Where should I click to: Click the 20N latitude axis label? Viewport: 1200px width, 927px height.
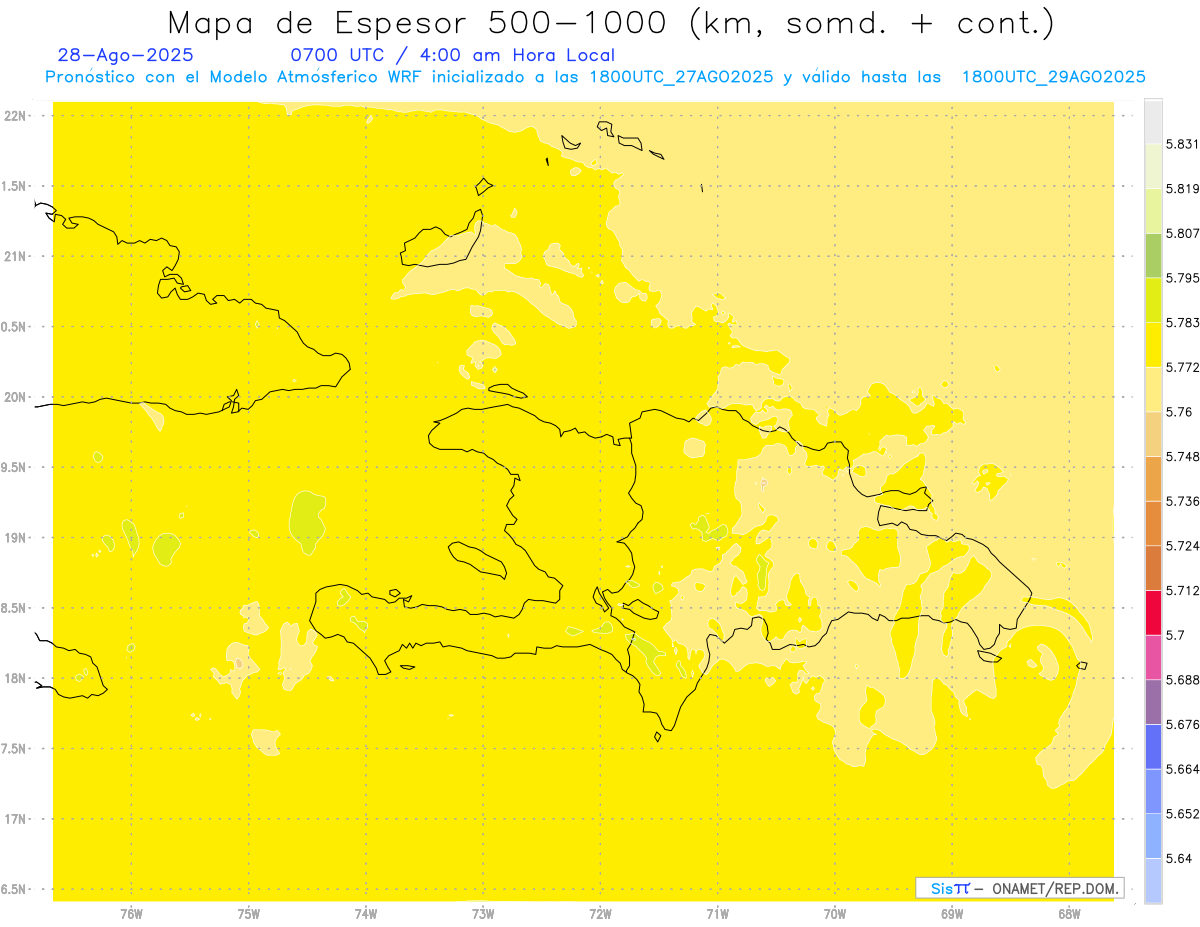[x=15, y=397]
